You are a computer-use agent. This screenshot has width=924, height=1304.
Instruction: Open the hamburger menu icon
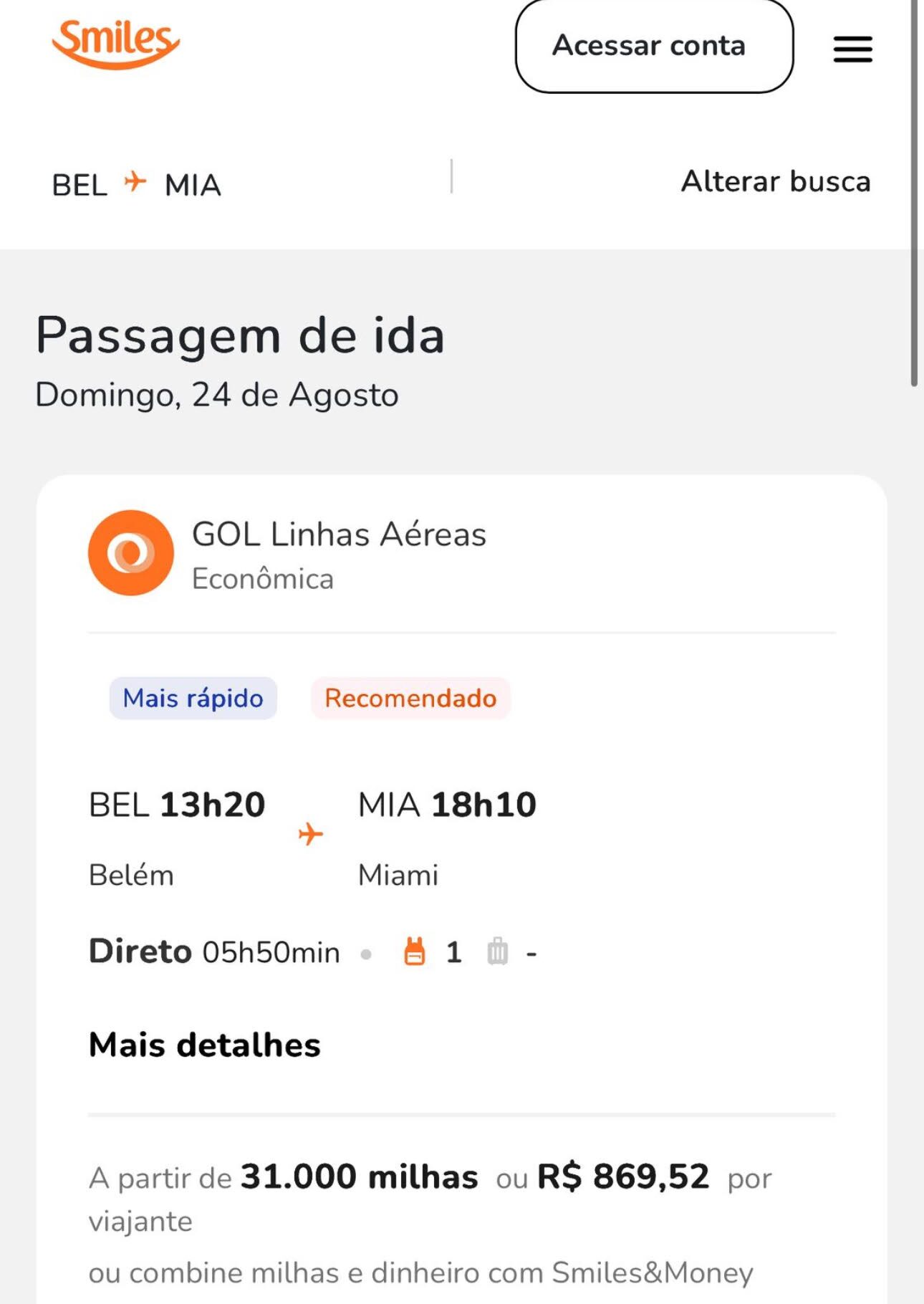tap(852, 49)
